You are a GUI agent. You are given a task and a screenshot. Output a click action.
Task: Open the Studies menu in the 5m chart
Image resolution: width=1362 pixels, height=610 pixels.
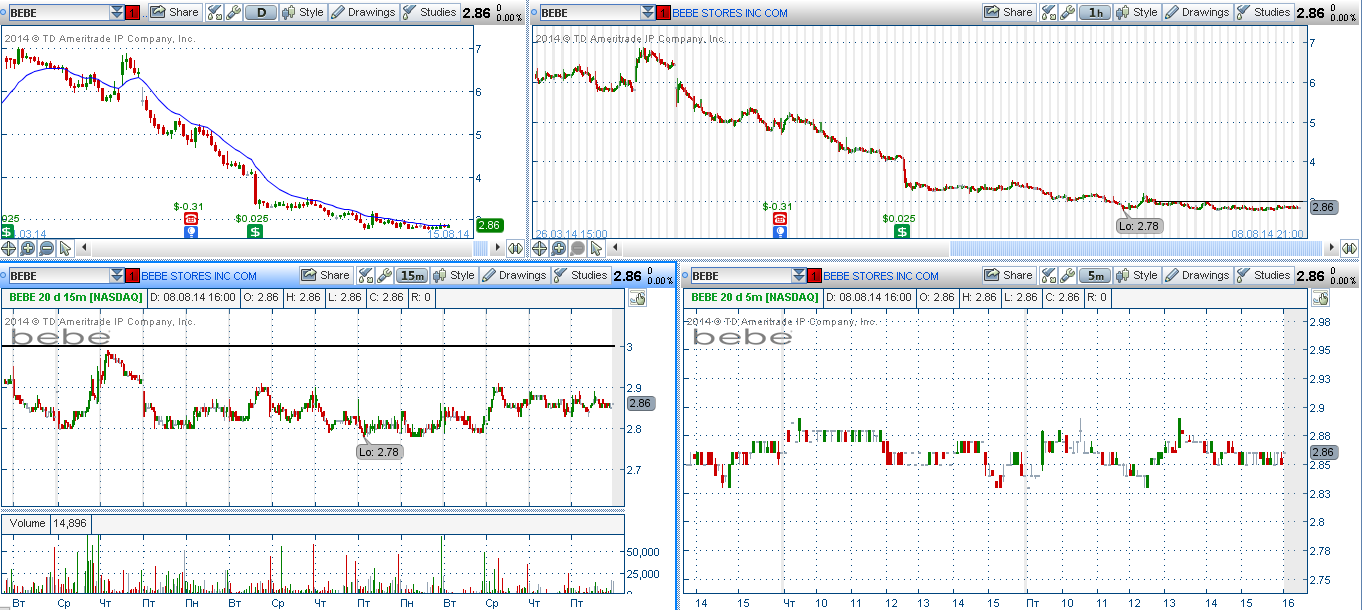click(1264, 276)
